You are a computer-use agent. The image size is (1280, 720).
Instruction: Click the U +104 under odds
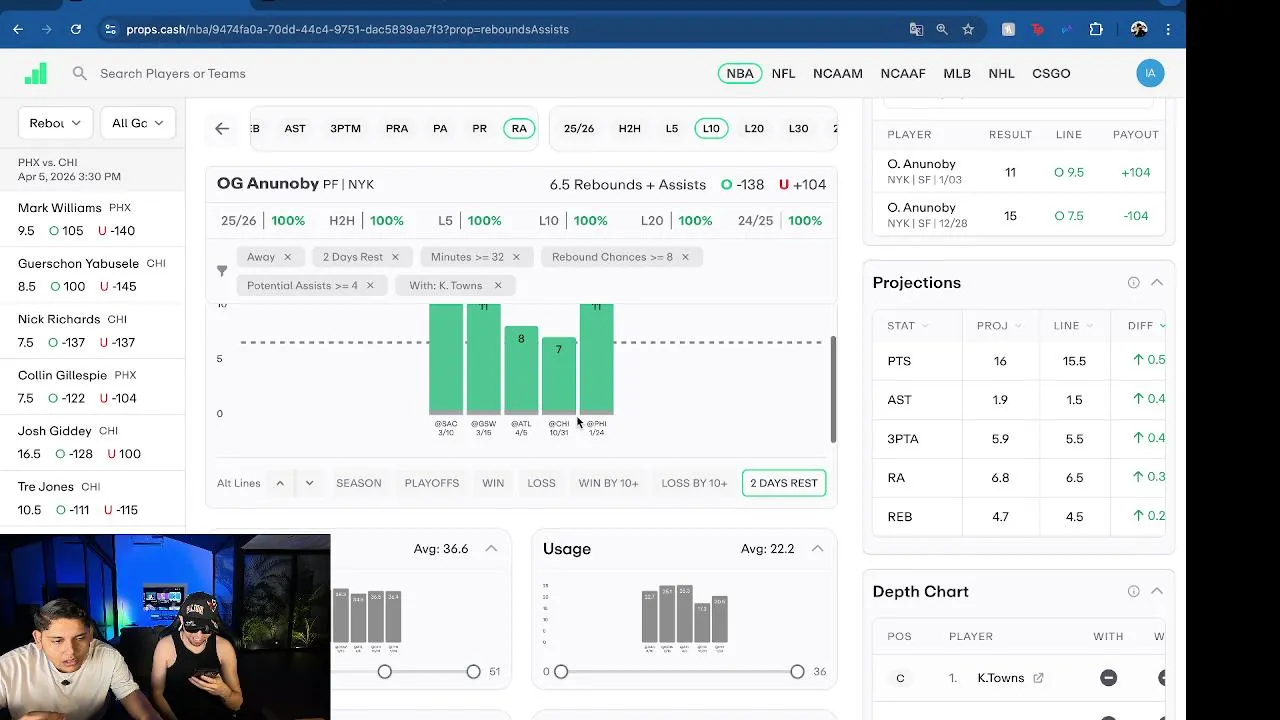(802, 184)
